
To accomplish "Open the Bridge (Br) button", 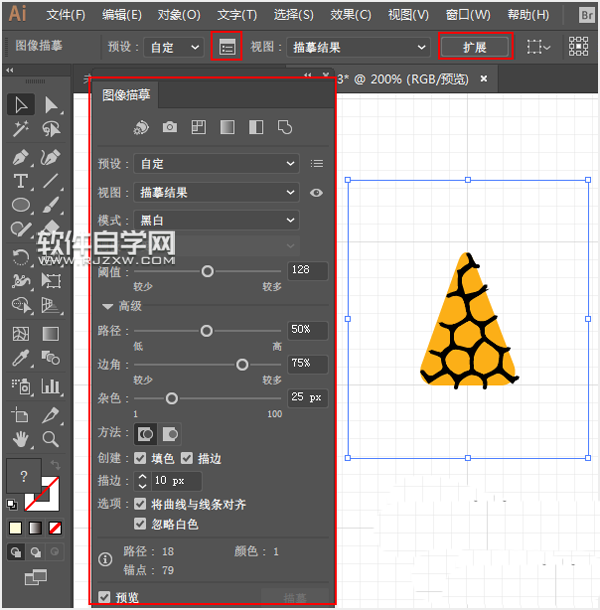I will click(587, 16).
